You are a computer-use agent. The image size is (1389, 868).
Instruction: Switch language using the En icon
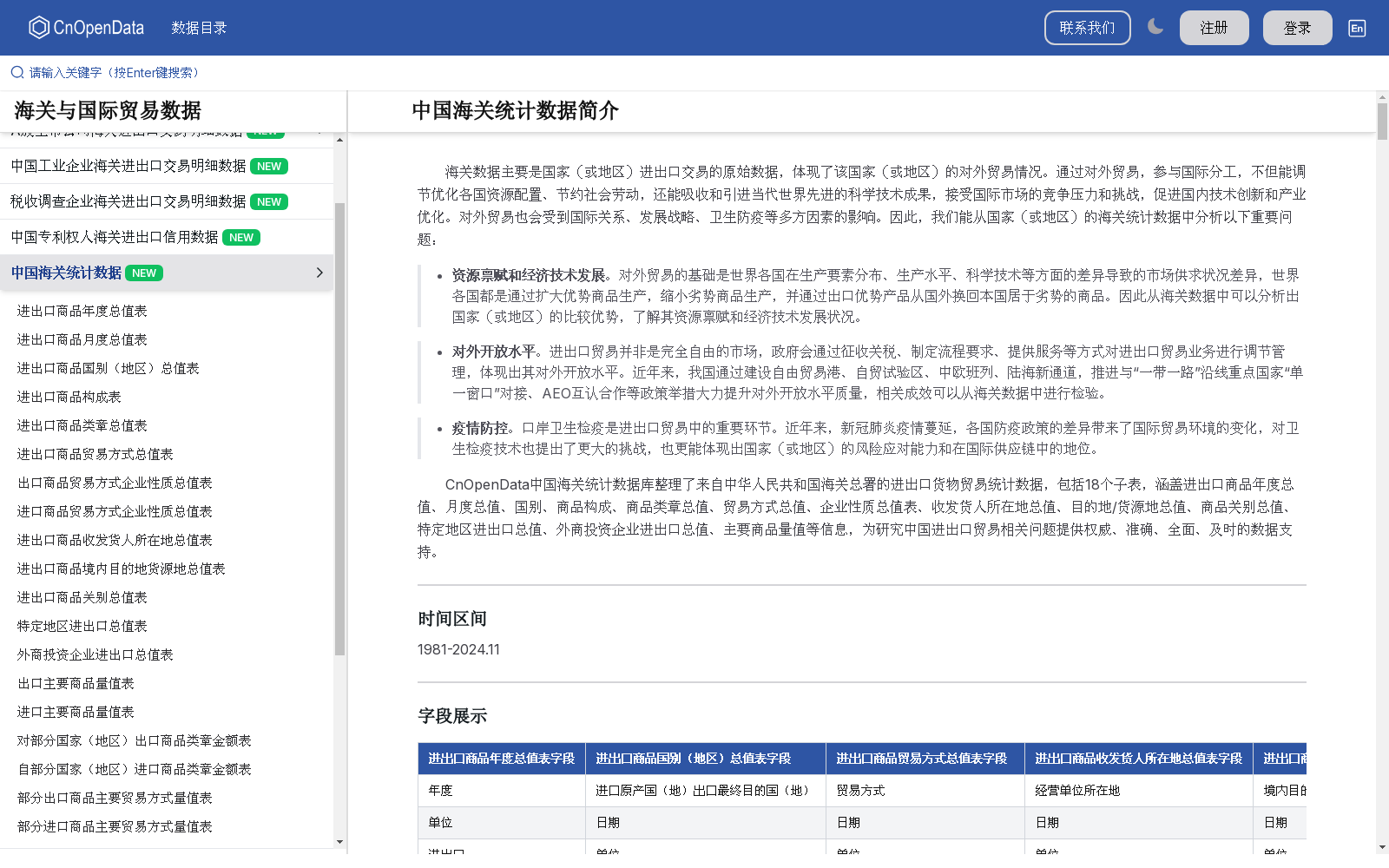pos(1356,28)
